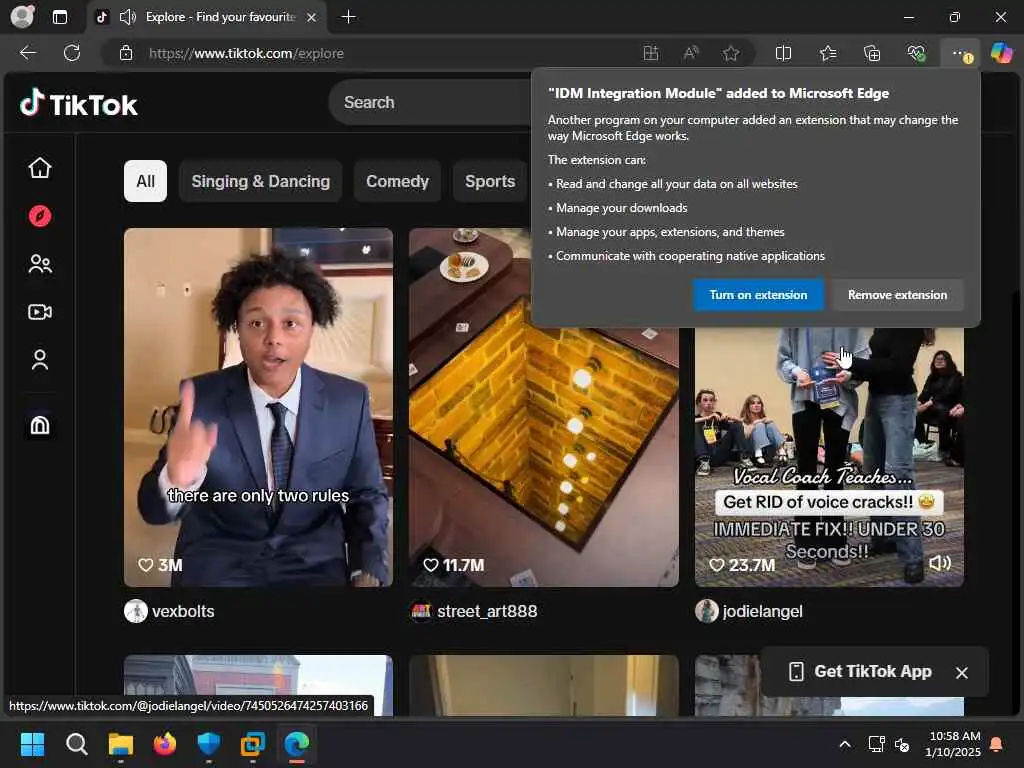Open the tab actions menu icon

59,17
